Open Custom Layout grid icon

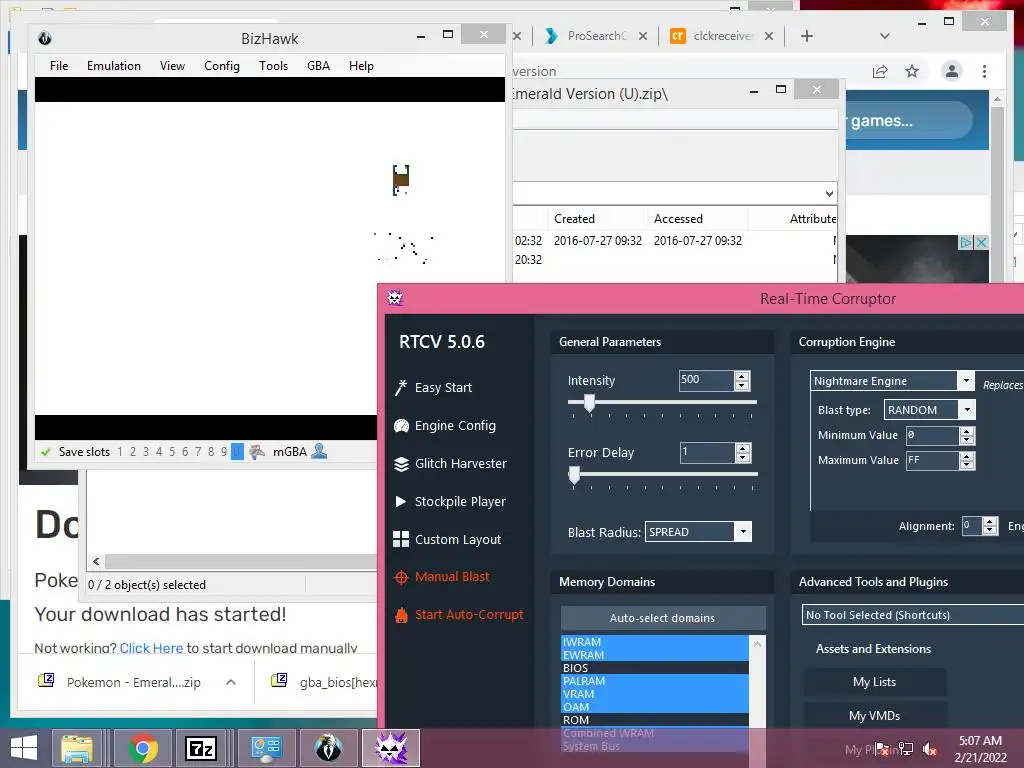coord(401,539)
